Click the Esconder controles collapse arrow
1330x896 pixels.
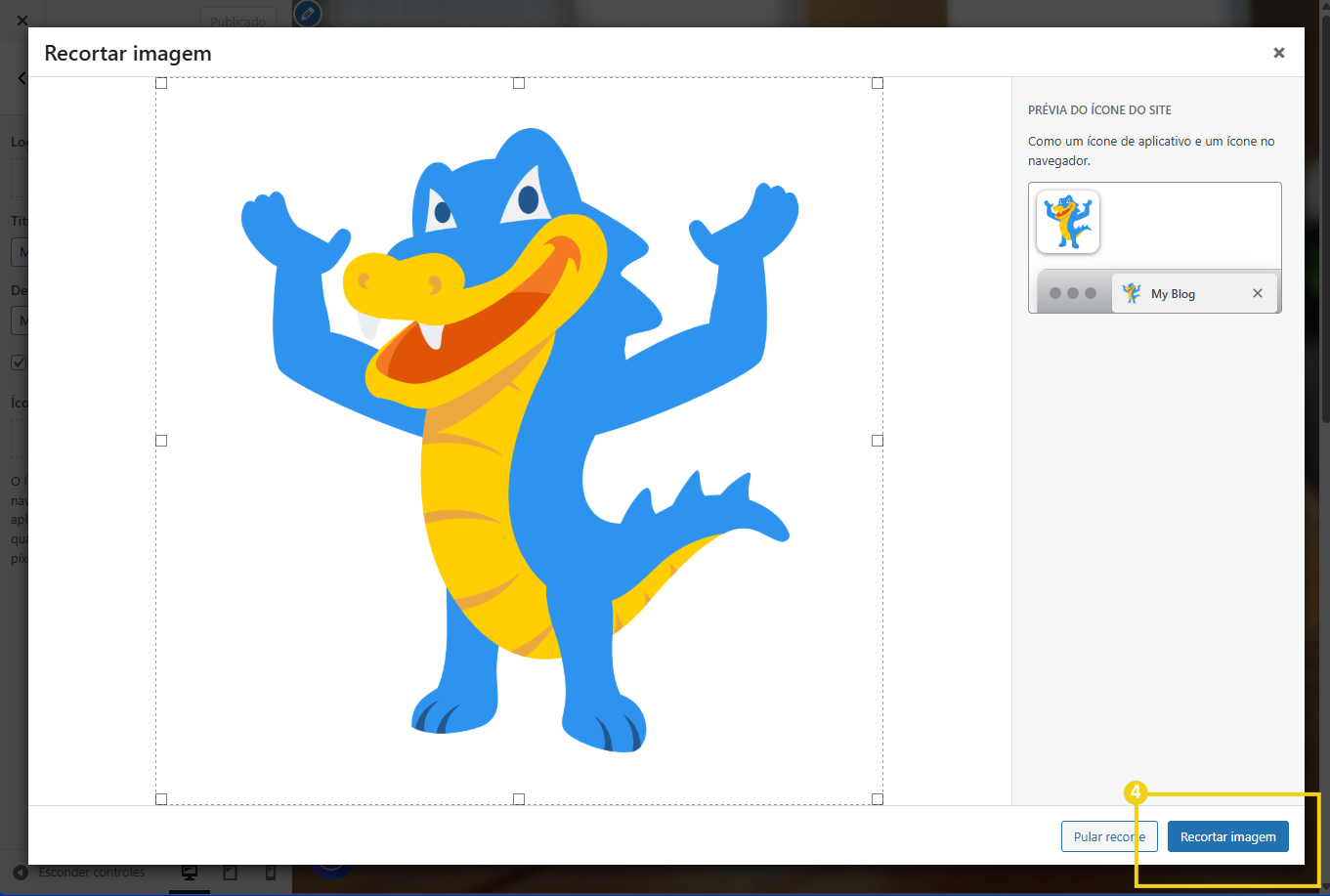click(x=21, y=873)
